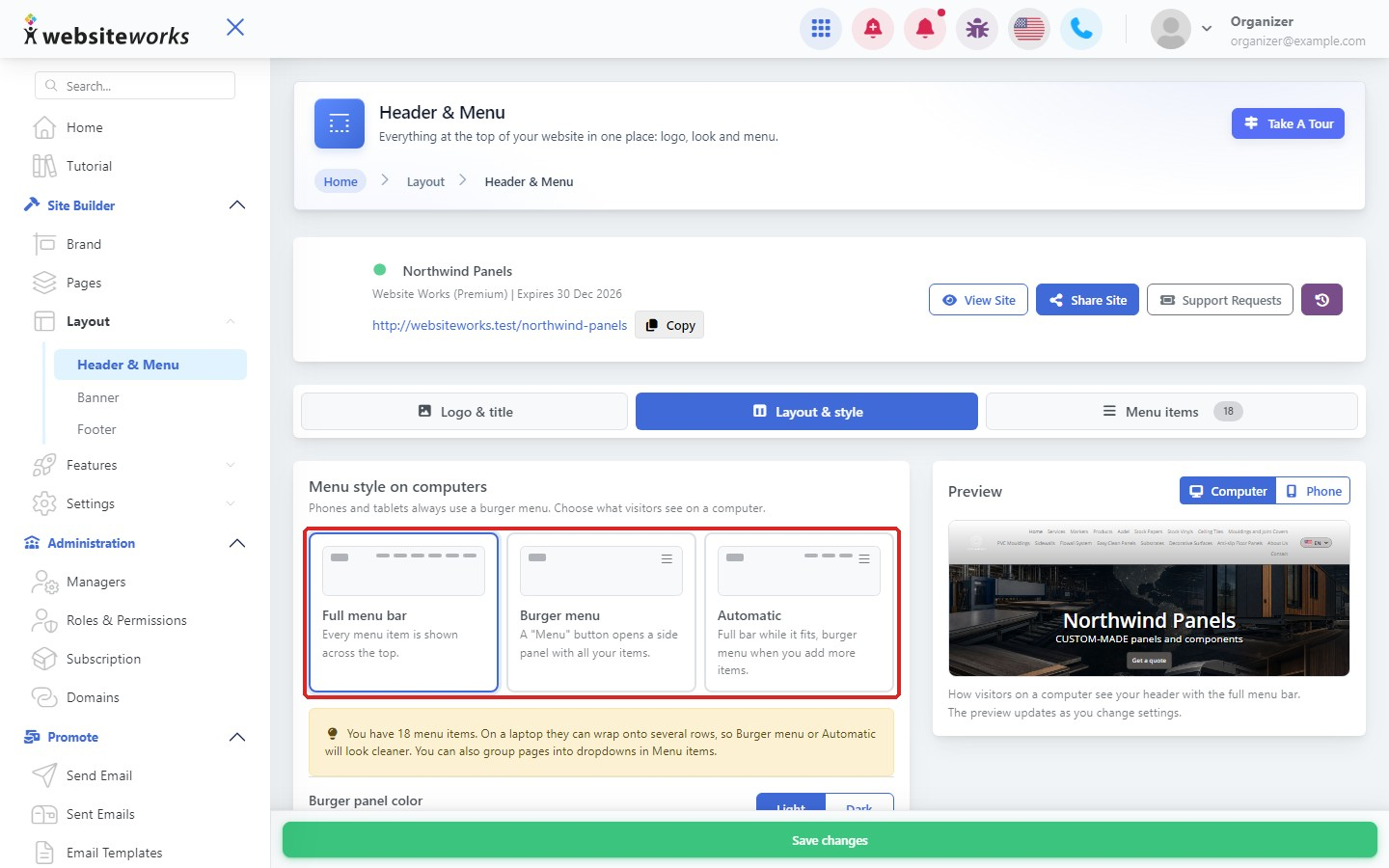Click the purple history restore button
Viewport: 1389px width, 868px height.
[x=1321, y=300]
